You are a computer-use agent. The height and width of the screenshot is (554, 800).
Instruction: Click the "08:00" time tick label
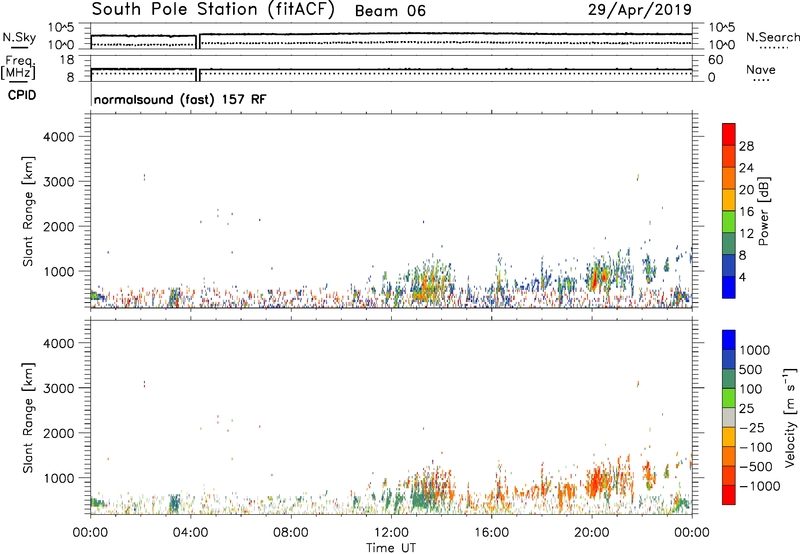click(x=290, y=533)
